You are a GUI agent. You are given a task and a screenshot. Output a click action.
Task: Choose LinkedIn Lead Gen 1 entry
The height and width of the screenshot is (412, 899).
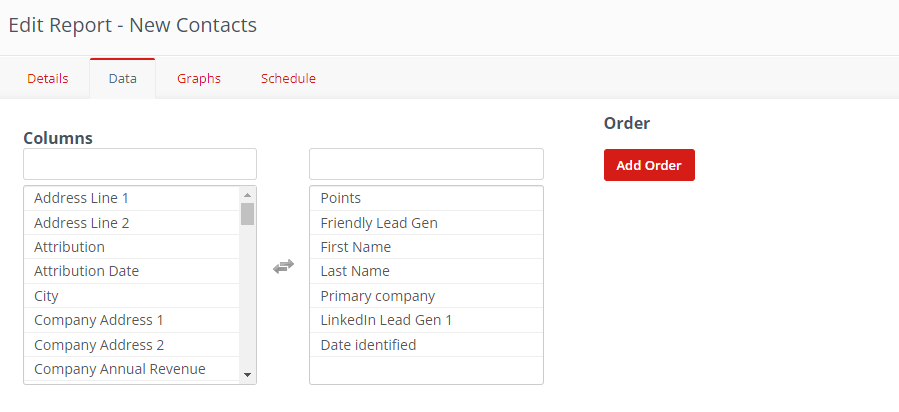pos(387,320)
